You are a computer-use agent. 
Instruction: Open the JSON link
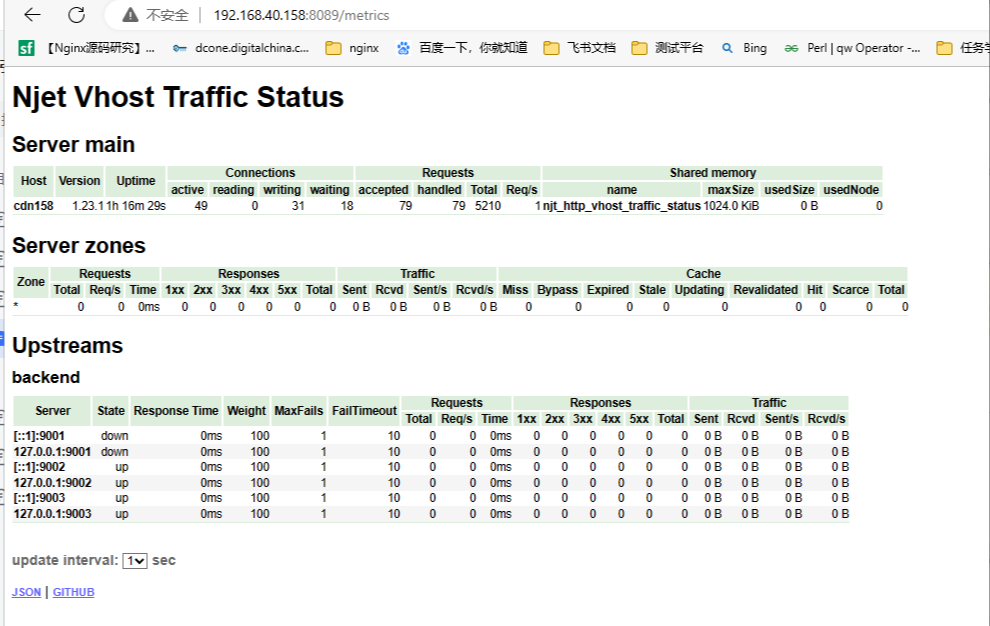pos(26,592)
